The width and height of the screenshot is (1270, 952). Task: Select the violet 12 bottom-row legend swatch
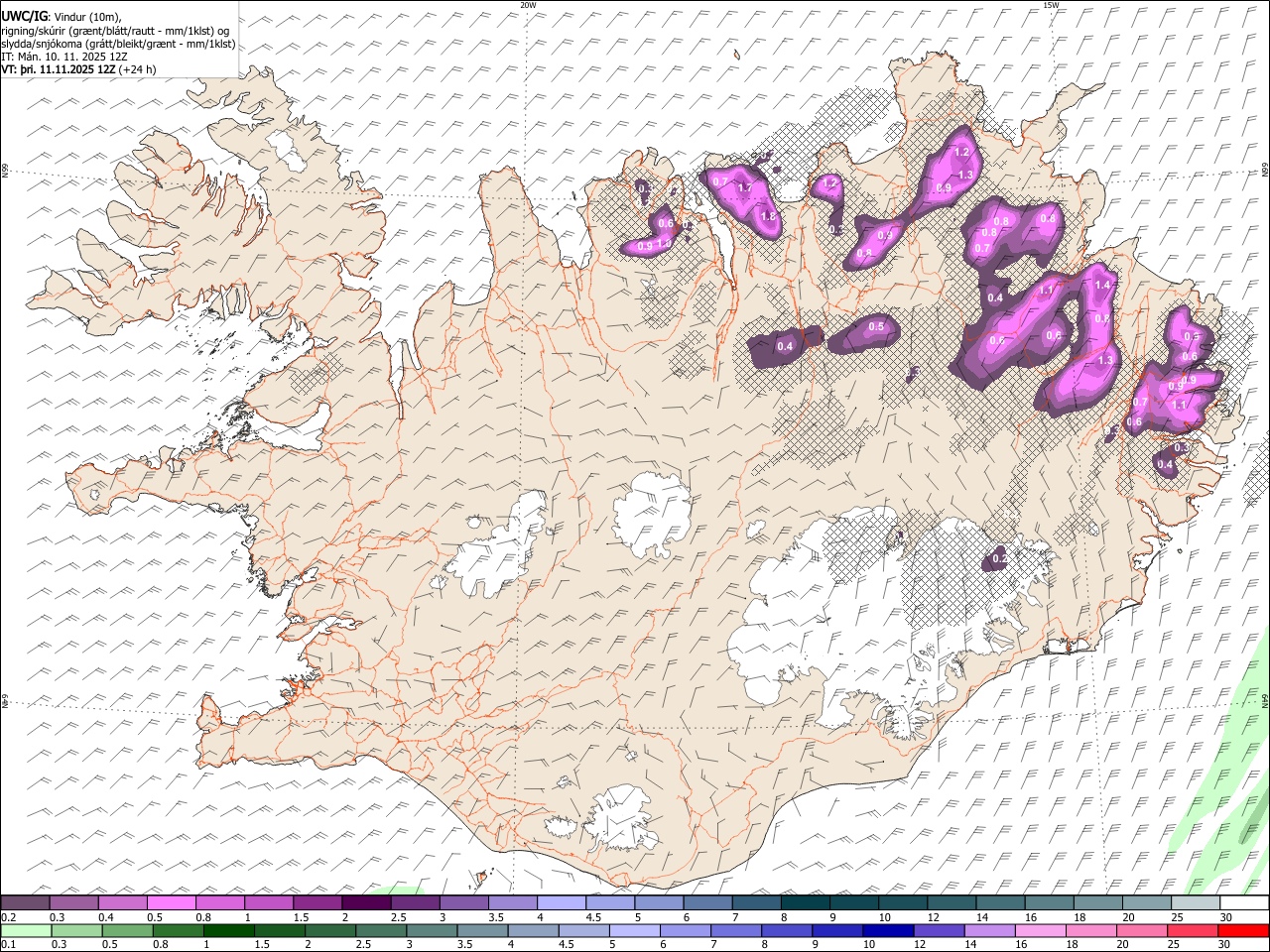tap(939, 930)
